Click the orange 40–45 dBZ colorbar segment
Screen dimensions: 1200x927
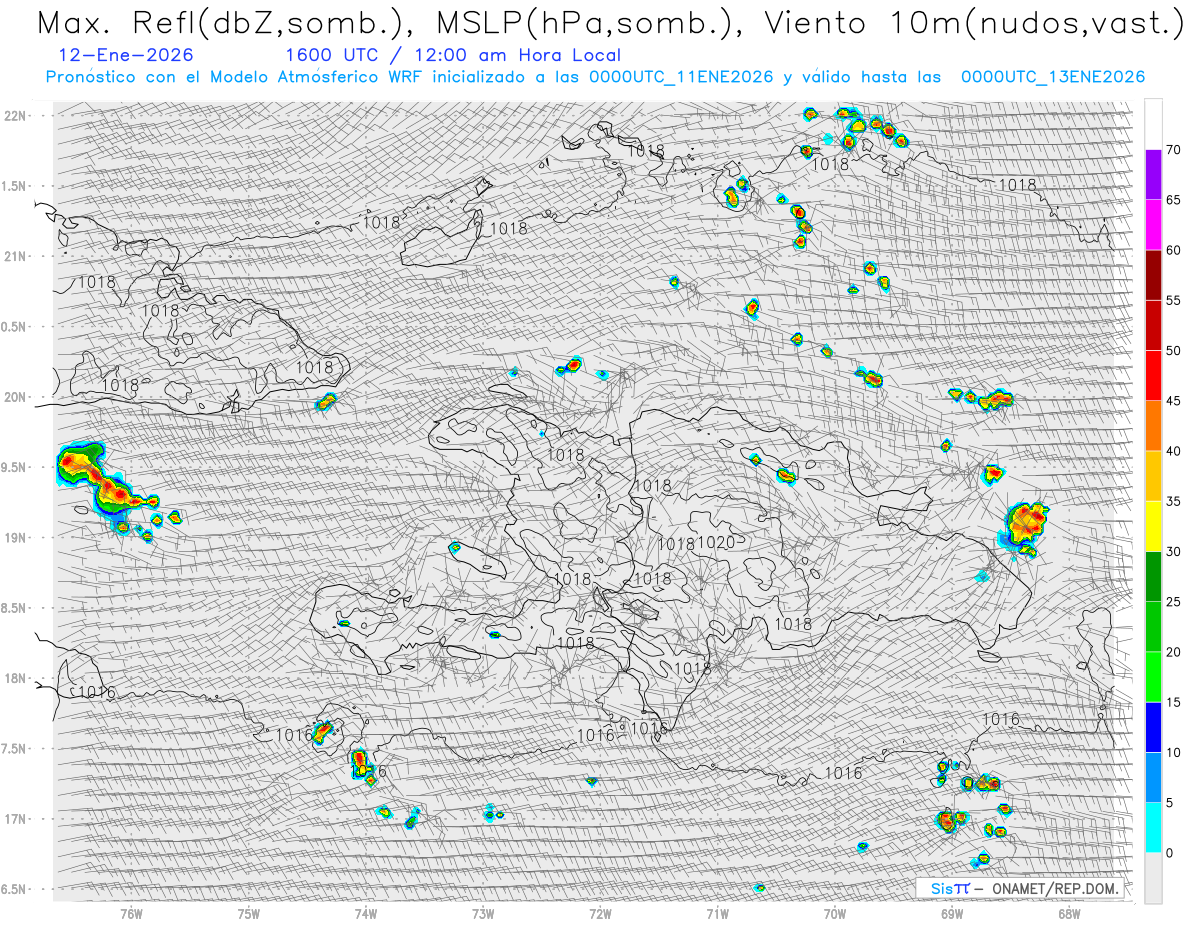pyautogui.click(x=1153, y=426)
